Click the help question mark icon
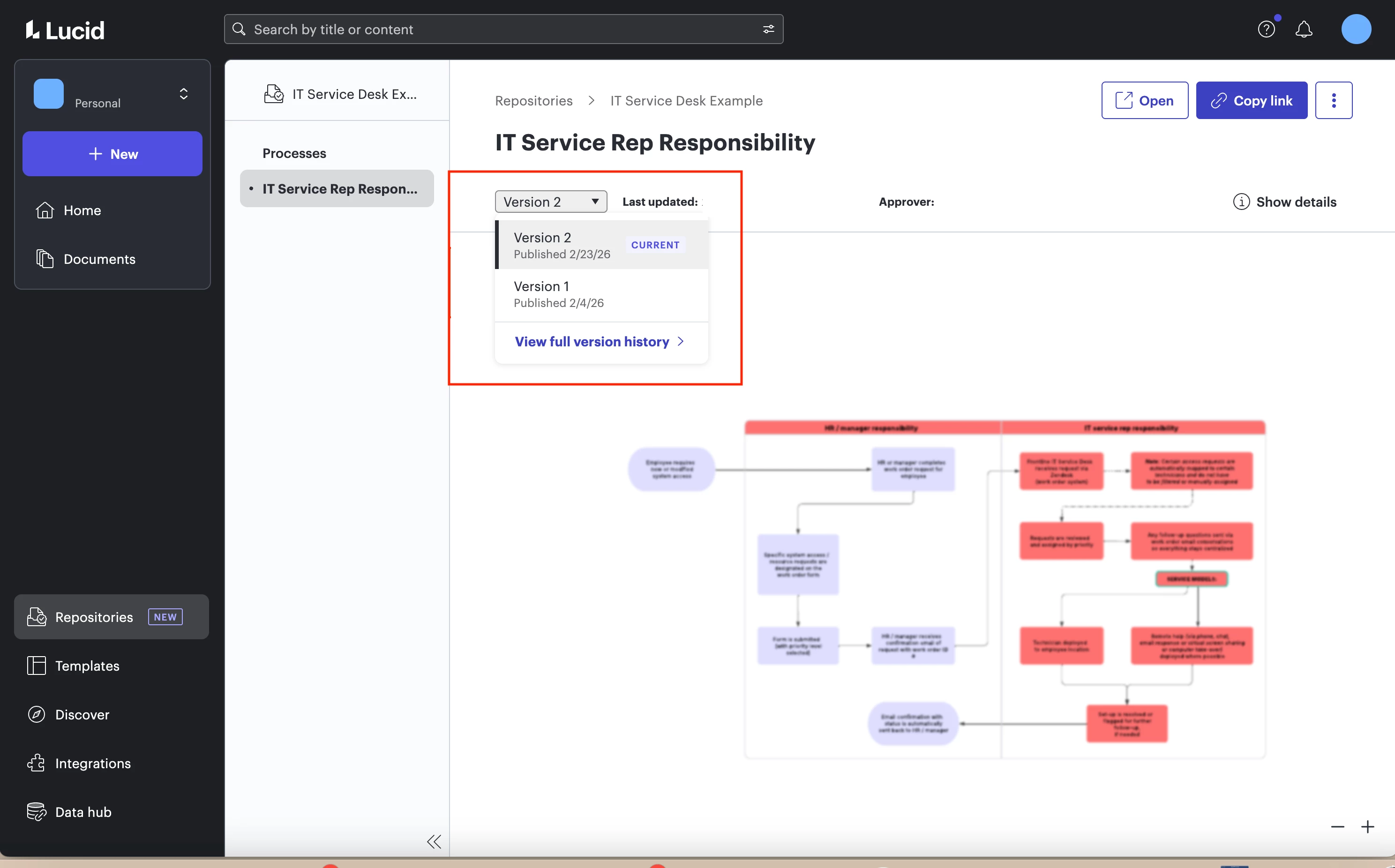Image resolution: width=1395 pixels, height=868 pixels. 1266,29
